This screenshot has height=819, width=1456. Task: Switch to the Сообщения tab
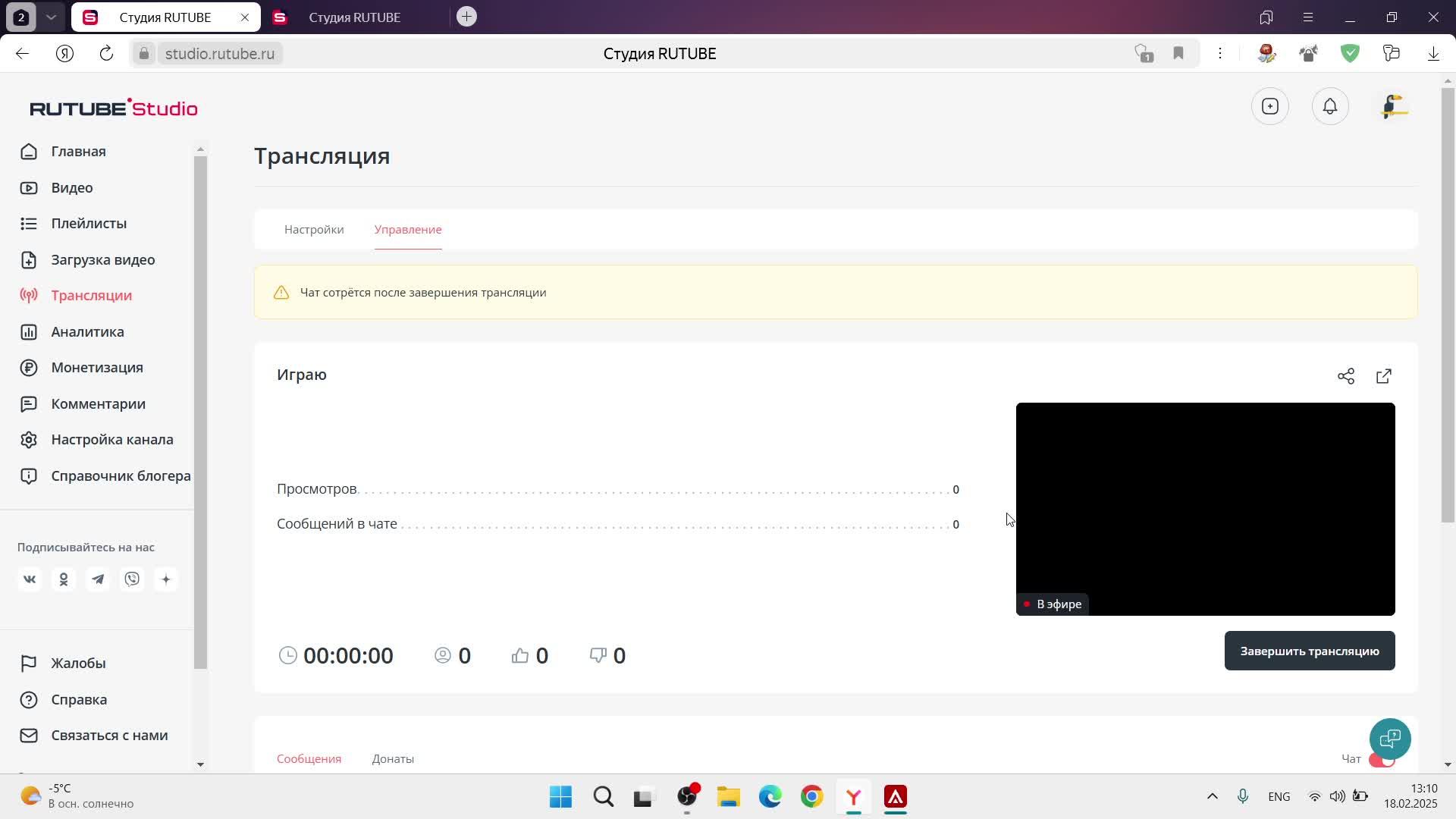[309, 759]
